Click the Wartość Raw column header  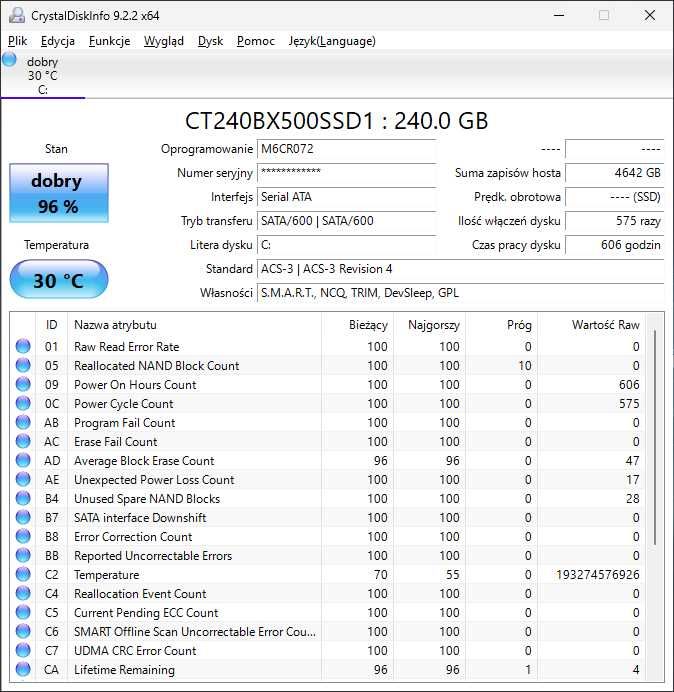point(591,325)
